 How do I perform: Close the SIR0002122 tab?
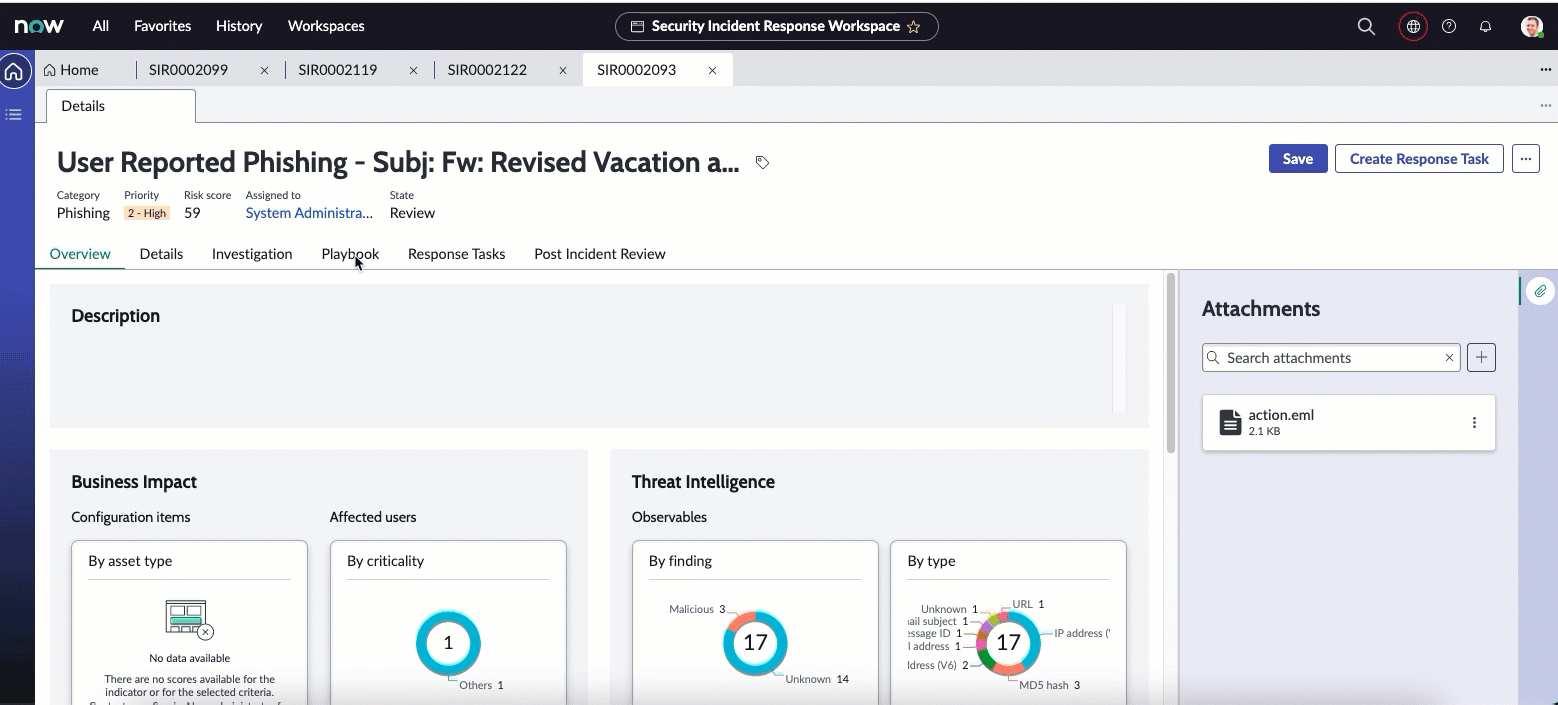pyautogui.click(x=563, y=71)
